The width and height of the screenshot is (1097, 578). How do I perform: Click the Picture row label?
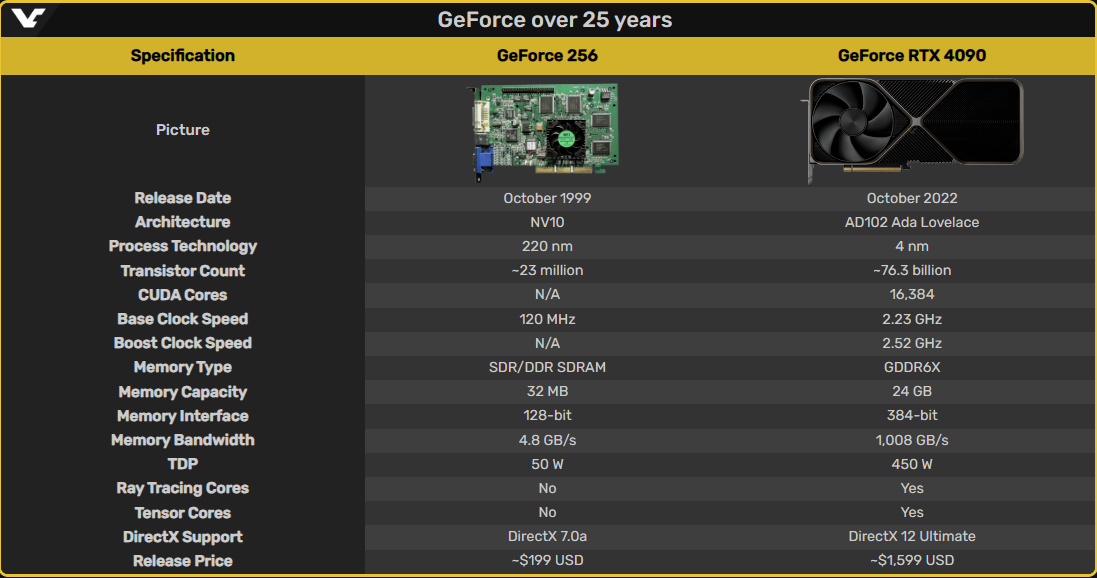coord(183,129)
